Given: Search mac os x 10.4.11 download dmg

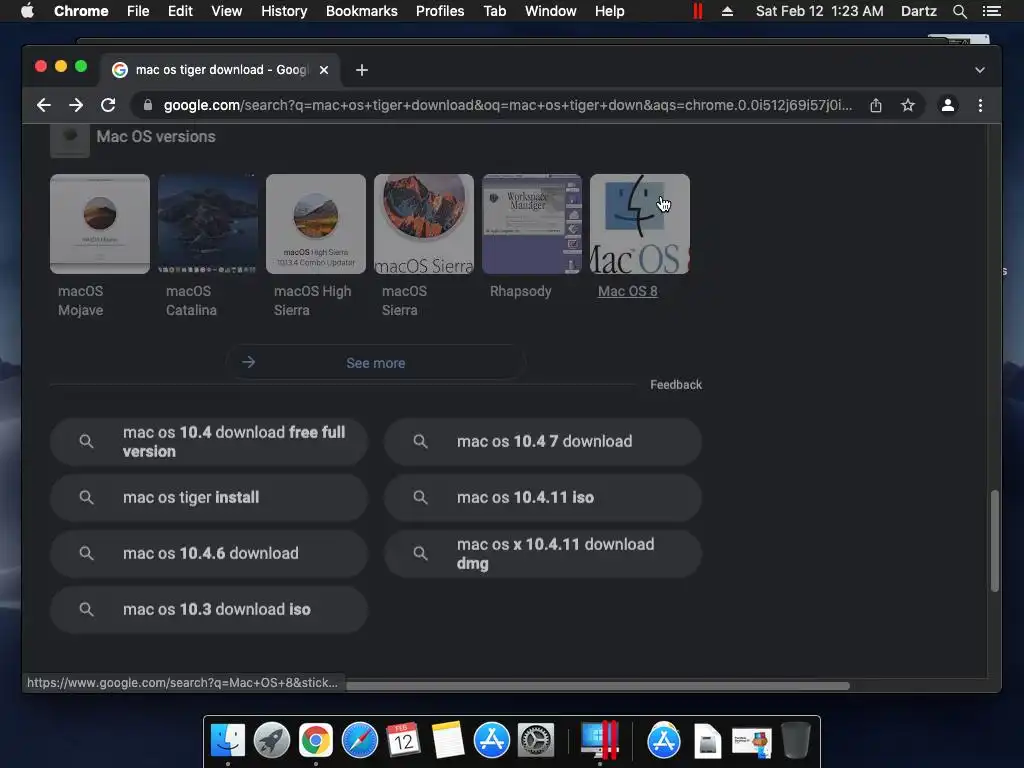Looking at the screenshot, I should click(x=543, y=554).
